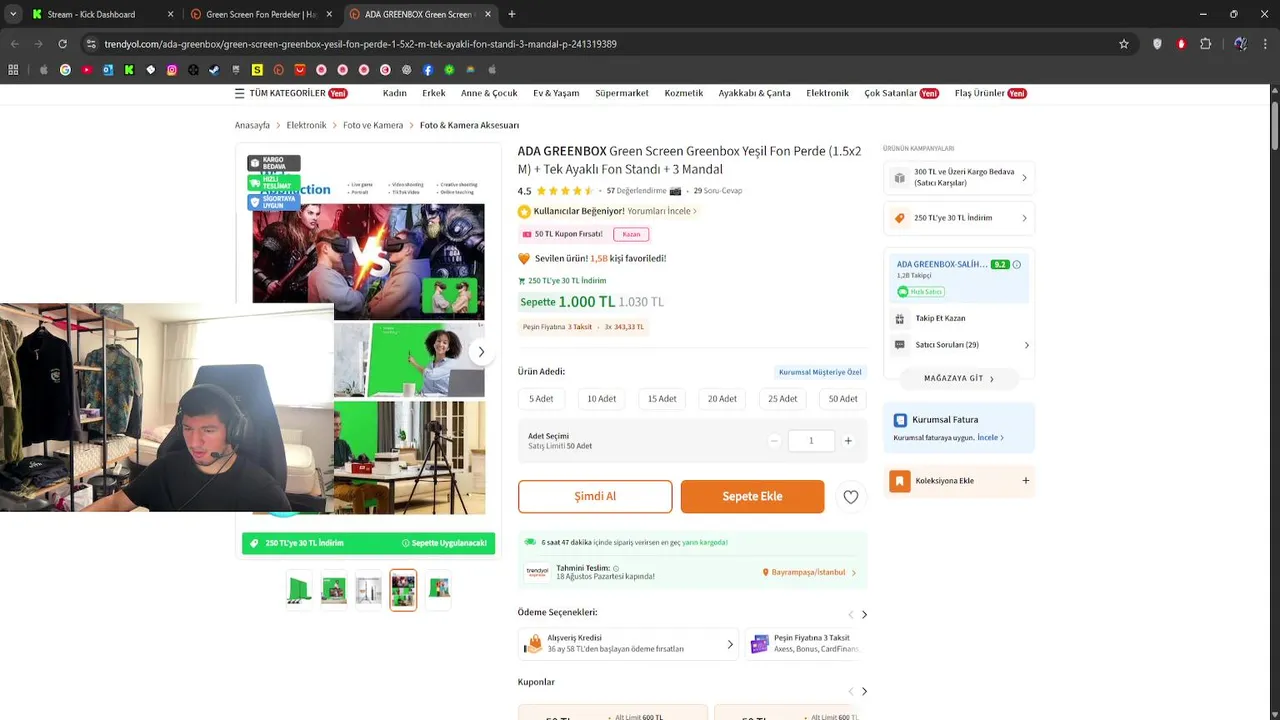Select the last thumbnail in image strip
Screen dimensions: 1280x720
[439, 590]
